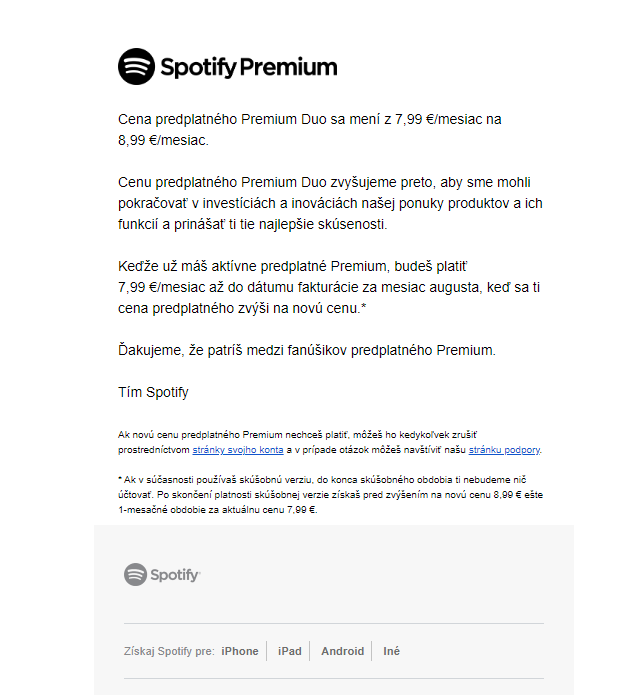Click the grey Spotify wordmark in footer
Screen dimensions: 627x695
click(175, 575)
